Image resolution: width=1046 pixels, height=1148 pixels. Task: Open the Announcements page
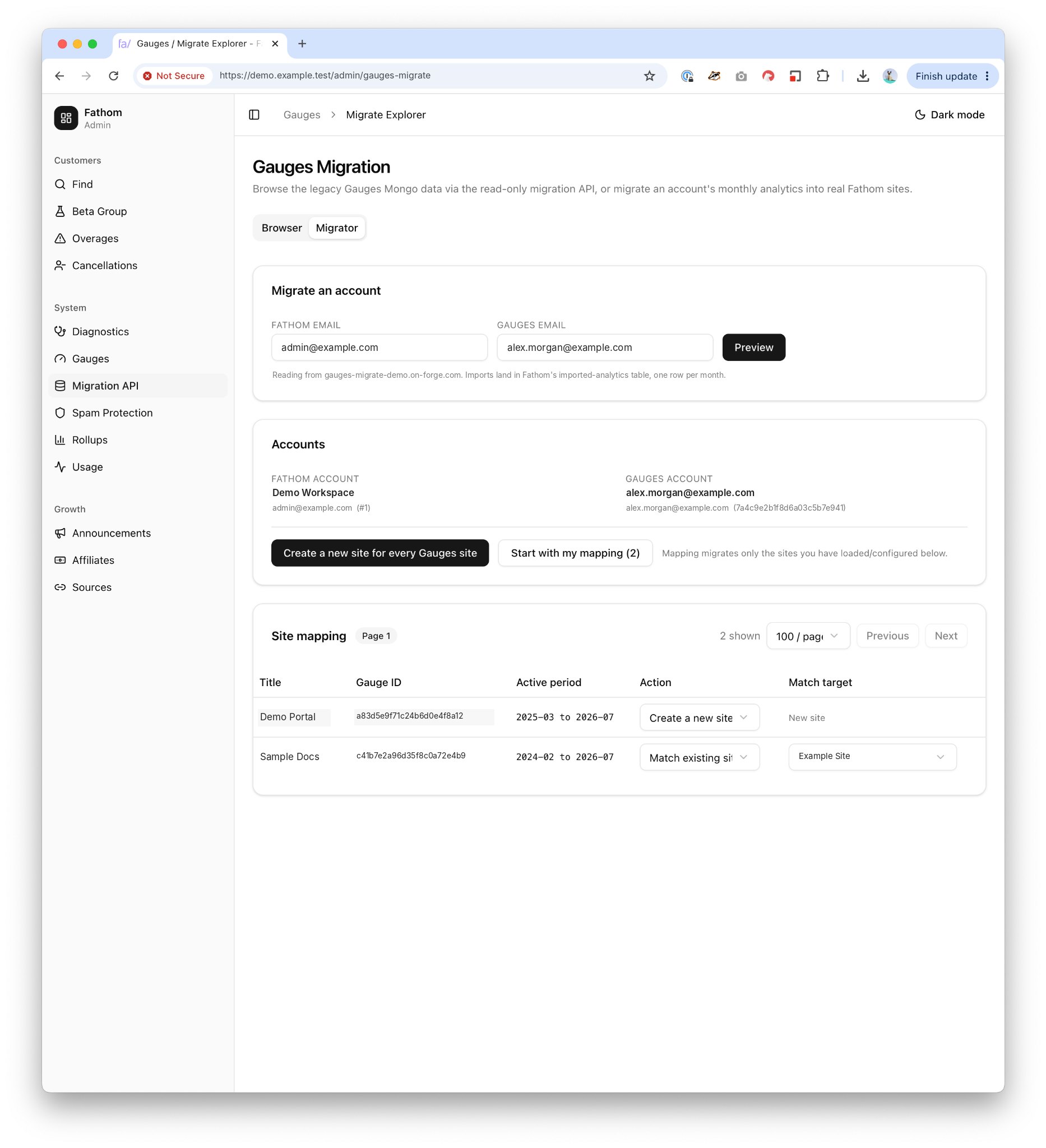coord(138,533)
